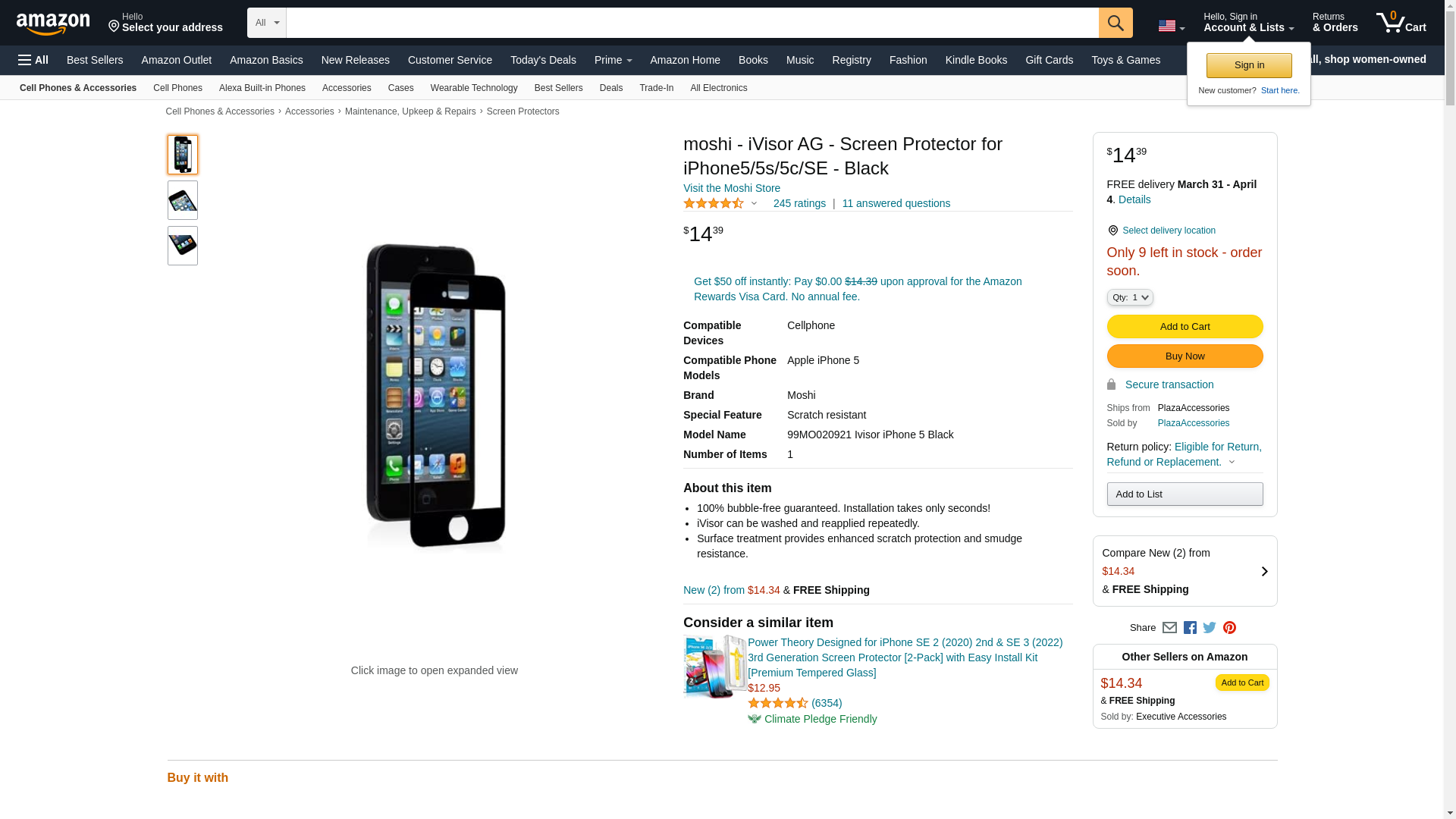The image size is (1456, 819).
Task: Expand the star ratings breakdown popover
Action: [754, 203]
